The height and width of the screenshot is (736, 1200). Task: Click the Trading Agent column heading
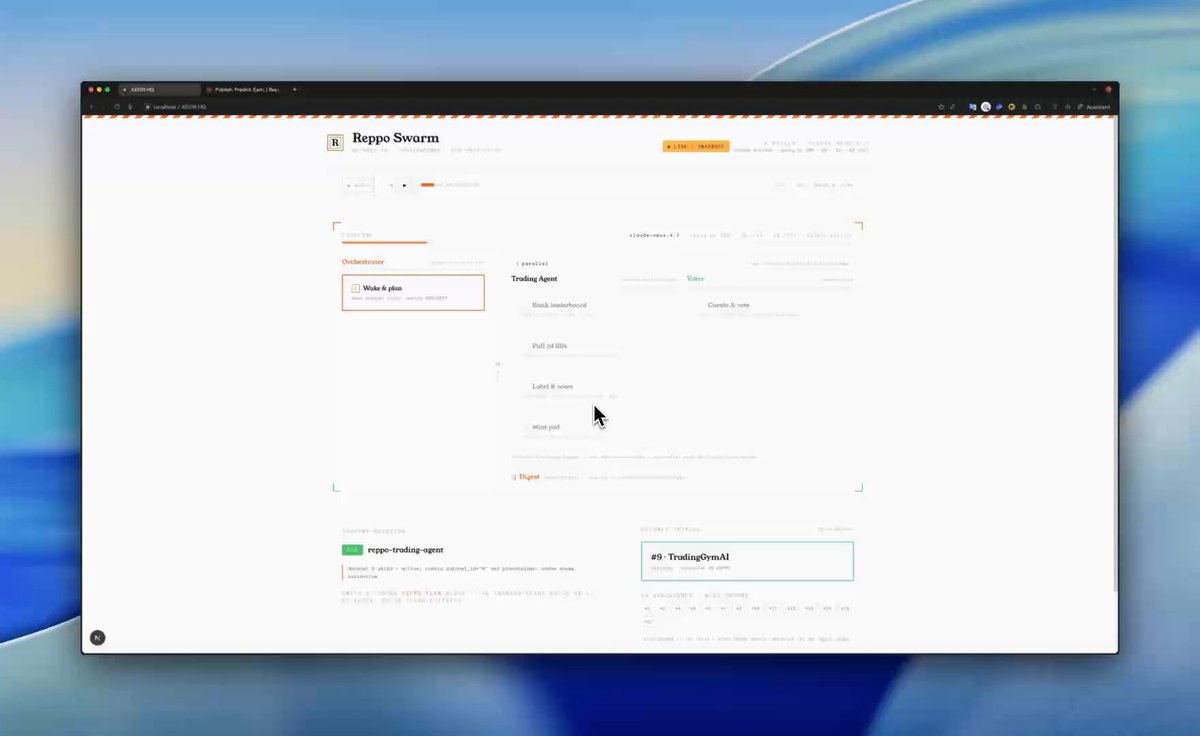(535, 279)
